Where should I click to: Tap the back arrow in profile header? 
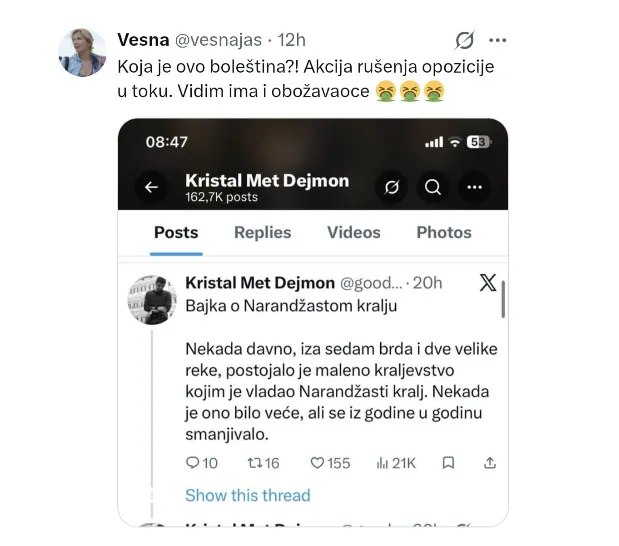pyautogui.click(x=151, y=187)
